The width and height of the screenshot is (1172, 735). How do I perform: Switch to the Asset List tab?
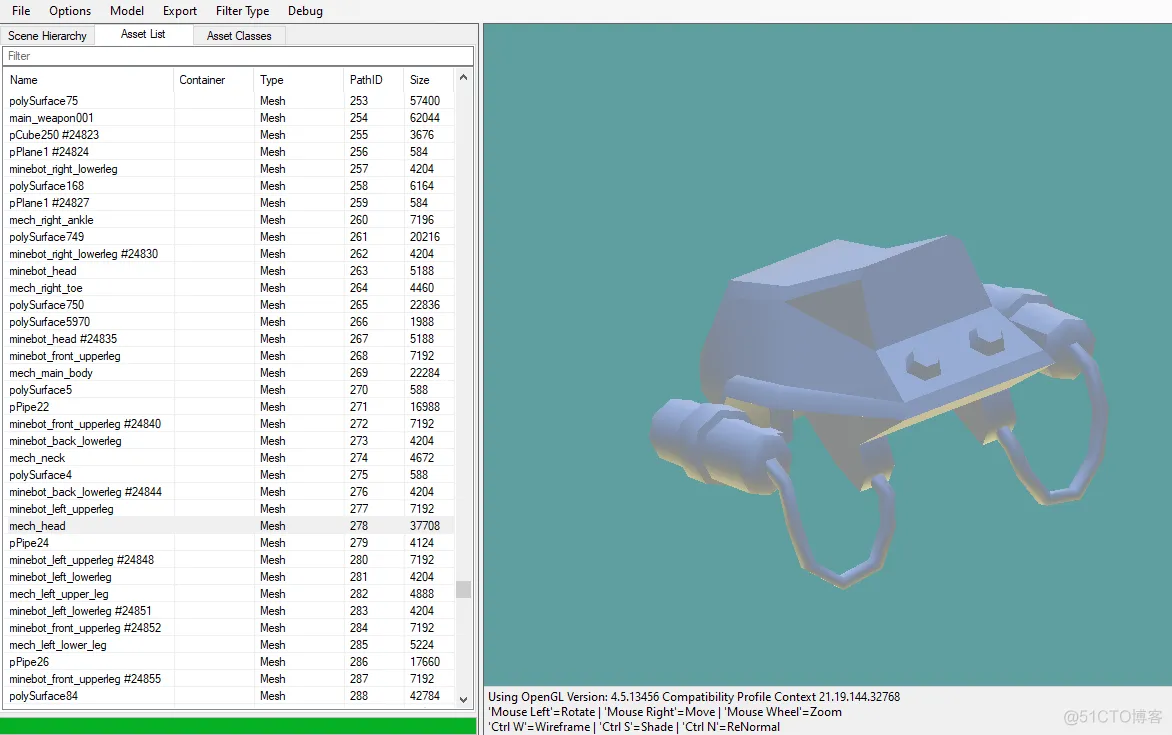[143, 34]
